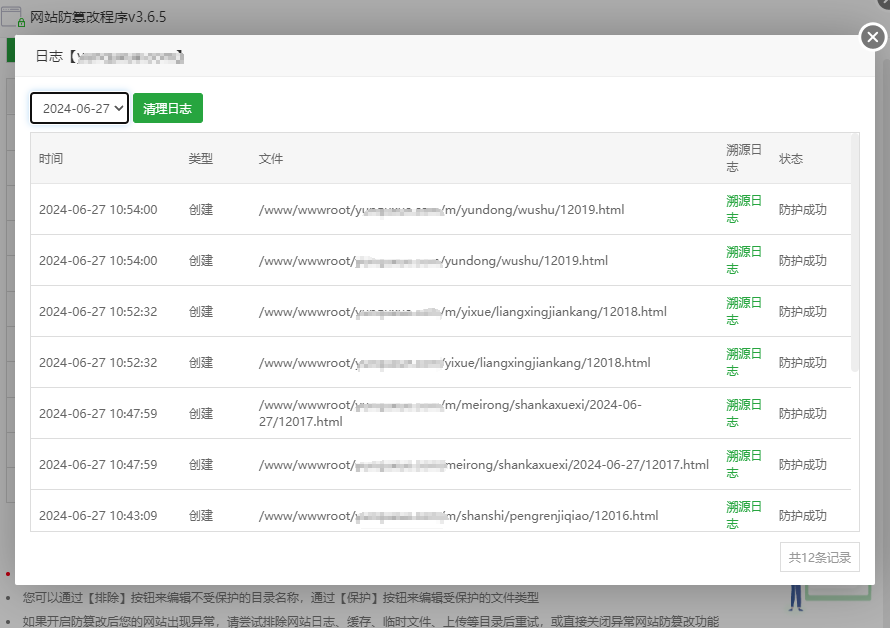The image size is (890, 628).
Task: Open 溯源日志 link for /yundong/wushu/12019.html without m
Action: click(x=744, y=260)
